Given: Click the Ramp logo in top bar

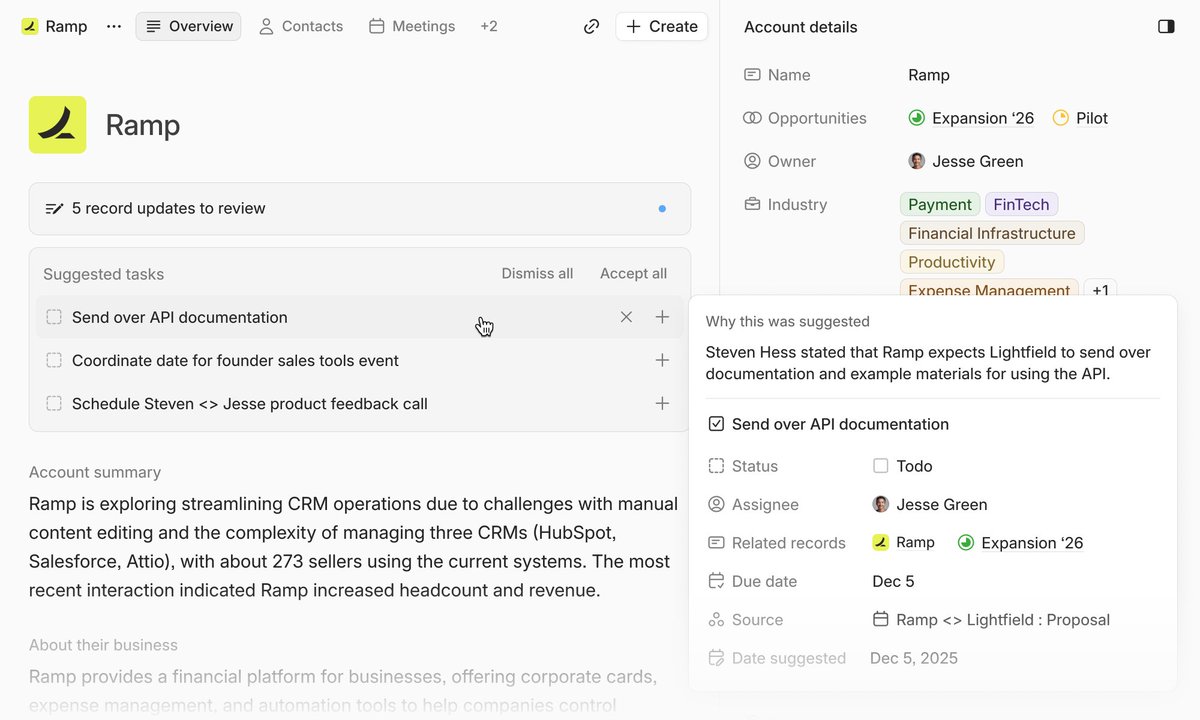Looking at the screenshot, I should [x=30, y=26].
